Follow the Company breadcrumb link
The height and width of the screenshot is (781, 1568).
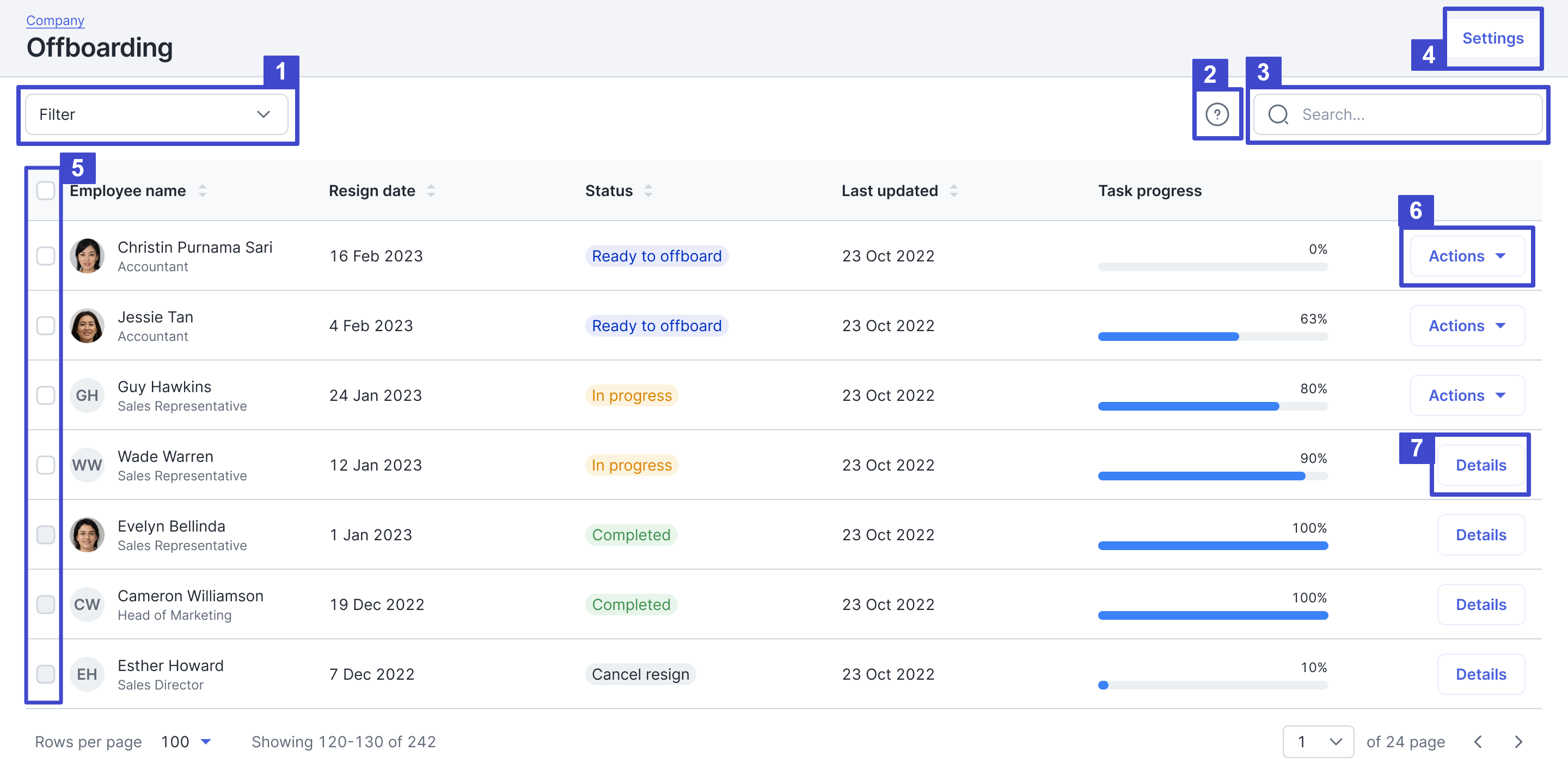click(55, 21)
